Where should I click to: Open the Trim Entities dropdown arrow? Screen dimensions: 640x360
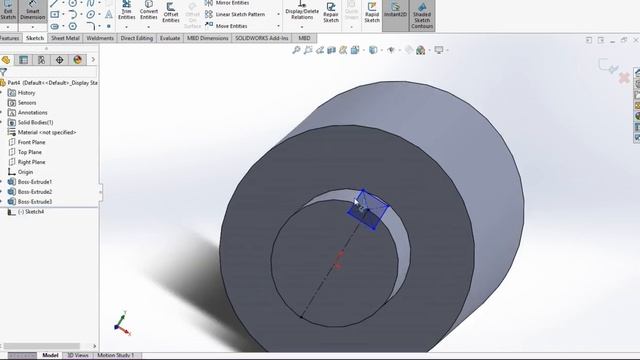click(x=127, y=27)
